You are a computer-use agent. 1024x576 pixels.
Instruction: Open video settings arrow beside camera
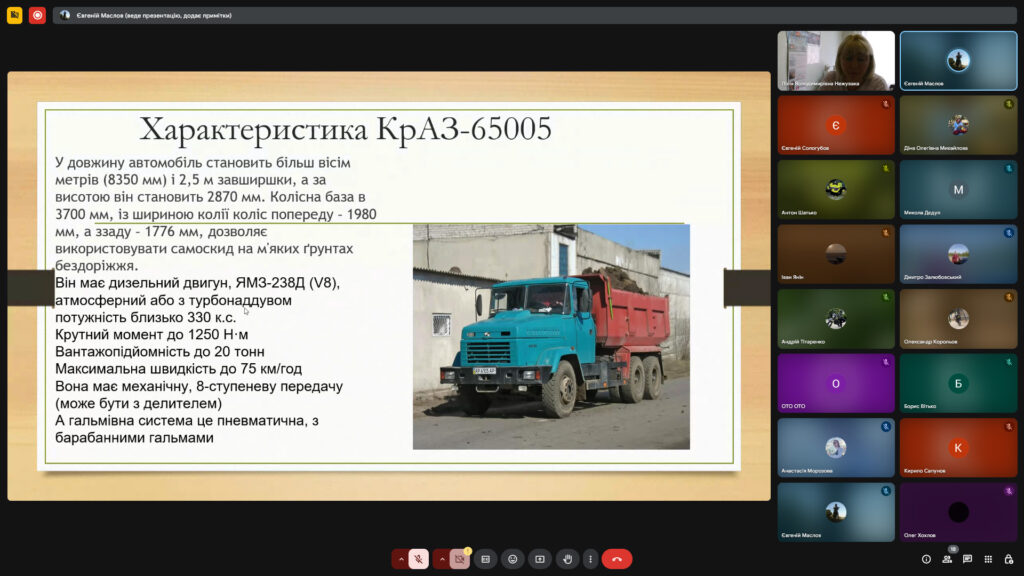(442, 559)
